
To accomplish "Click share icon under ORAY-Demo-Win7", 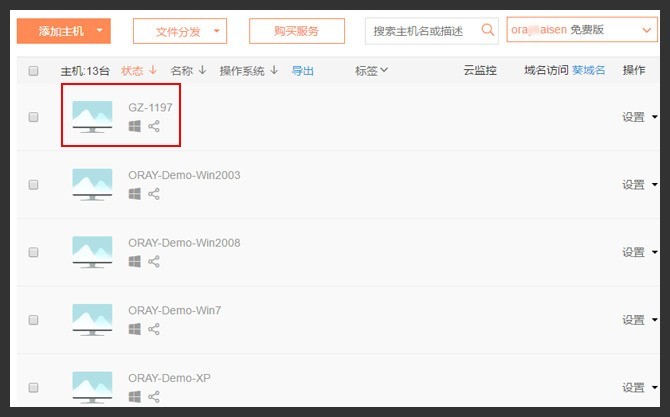I will tap(154, 329).
